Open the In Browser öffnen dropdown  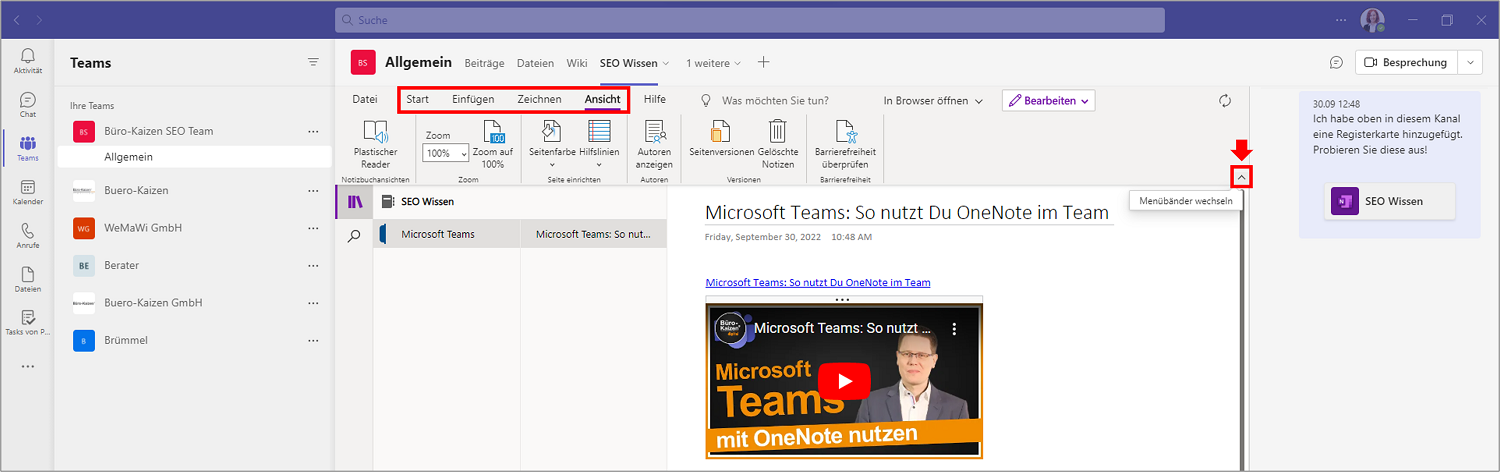click(x=933, y=100)
